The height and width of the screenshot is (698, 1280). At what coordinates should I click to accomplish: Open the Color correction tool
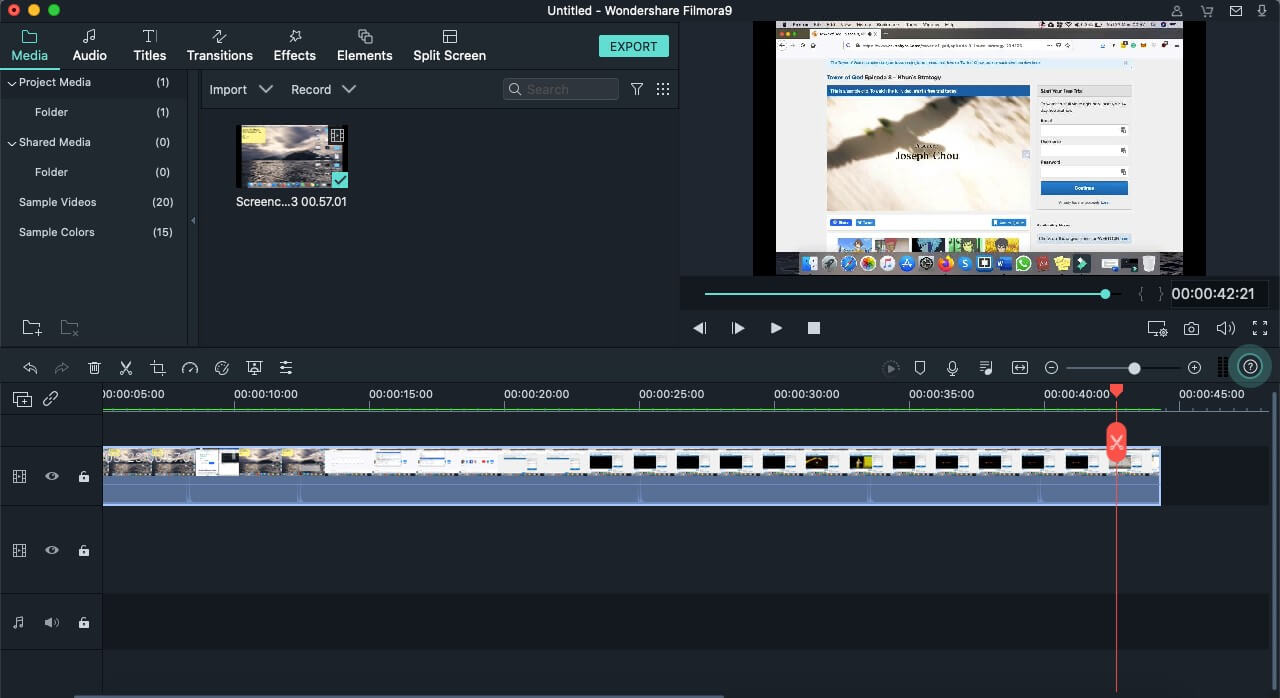point(222,368)
